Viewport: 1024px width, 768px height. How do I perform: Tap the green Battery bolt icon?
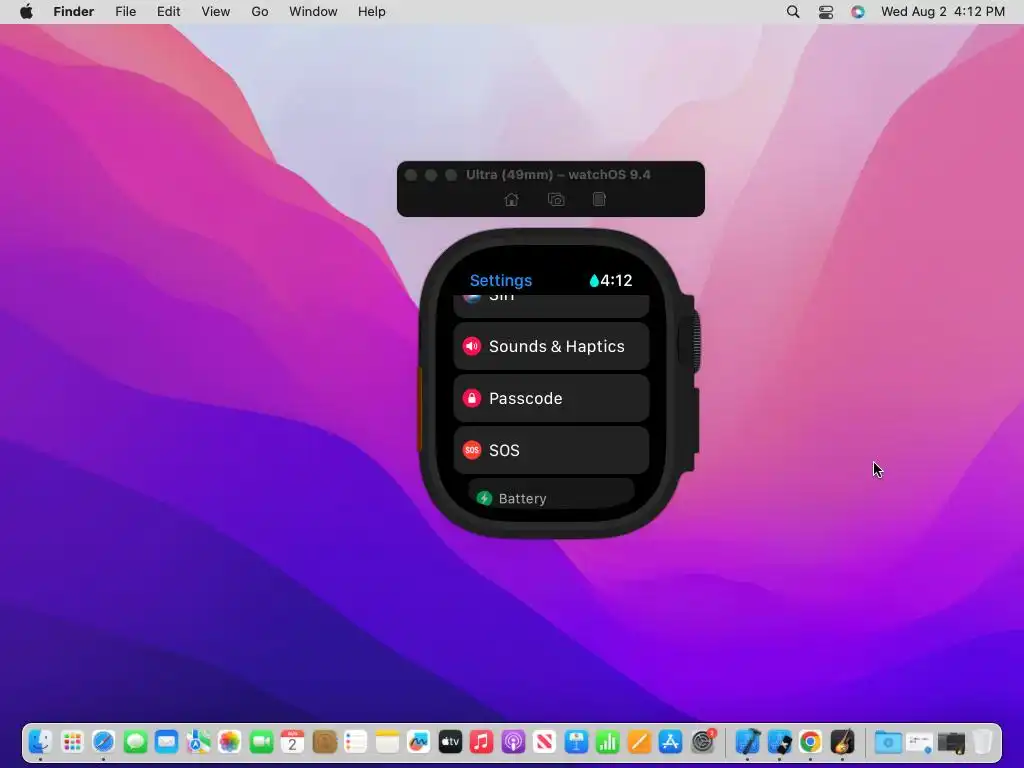click(484, 498)
